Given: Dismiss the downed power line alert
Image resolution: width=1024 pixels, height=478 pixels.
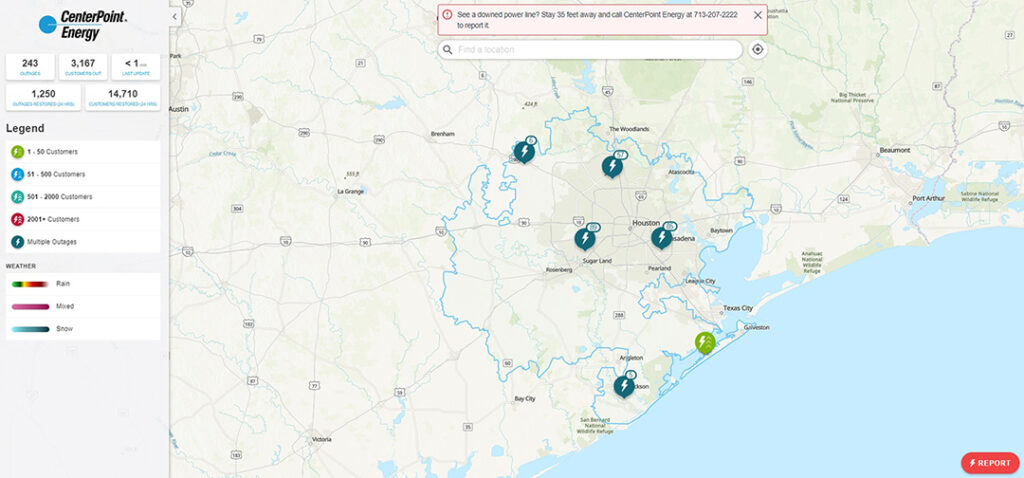Looking at the screenshot, I should point(758,15).
